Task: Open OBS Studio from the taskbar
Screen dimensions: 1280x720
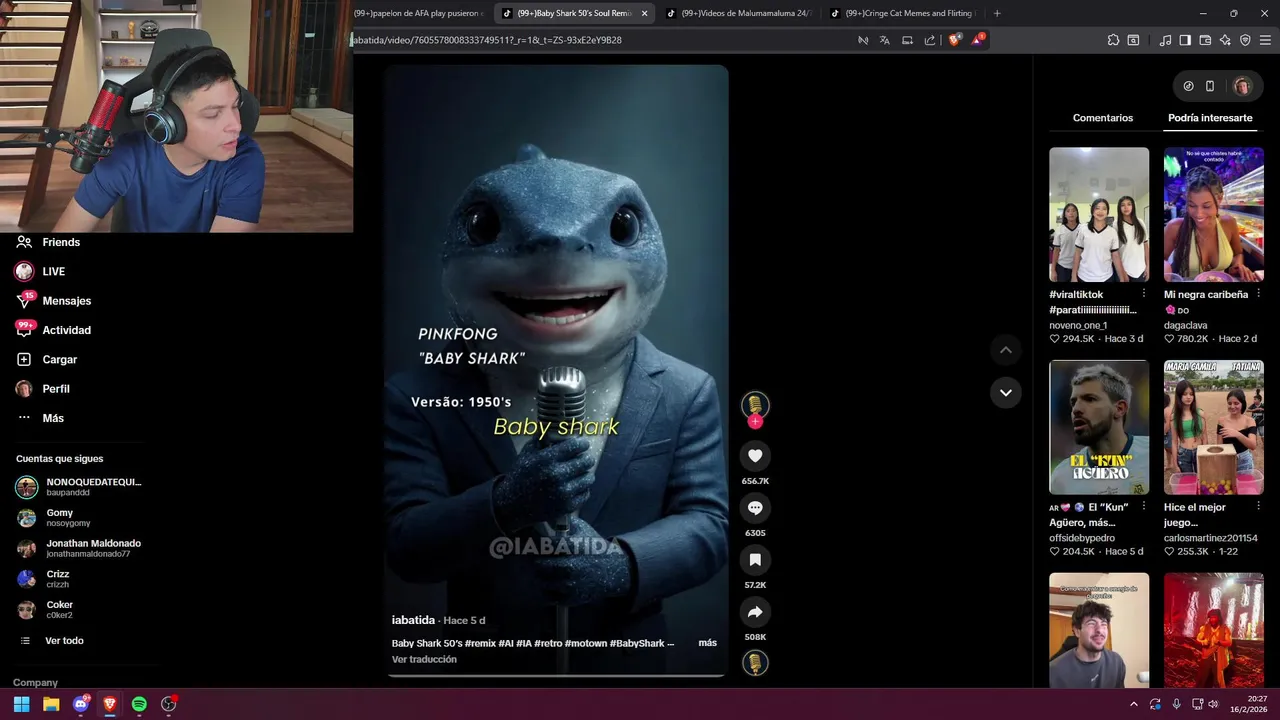Action: (169, 704)
